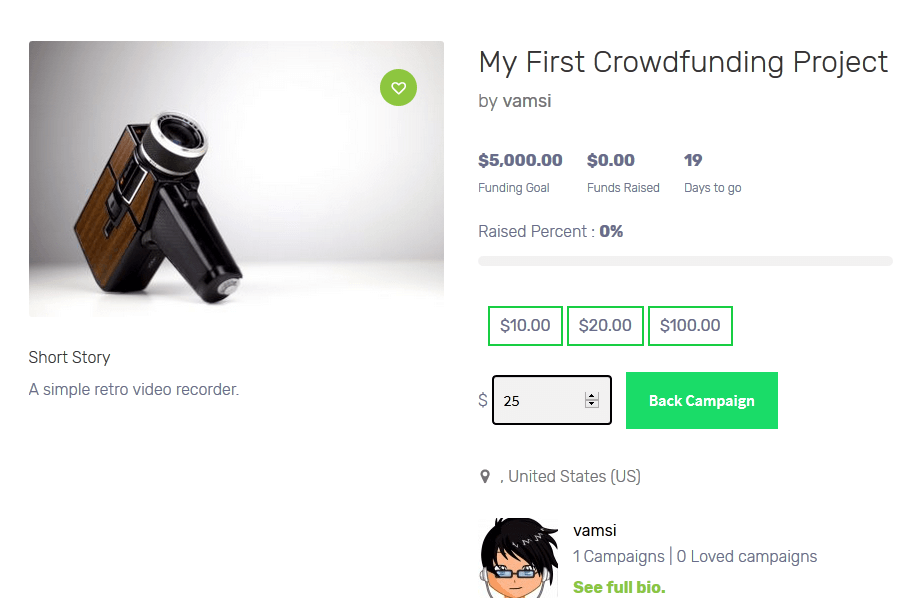Select the $20.00 pledge amount
The height and width of the screenshot is (610, 922).
(605, 325)
